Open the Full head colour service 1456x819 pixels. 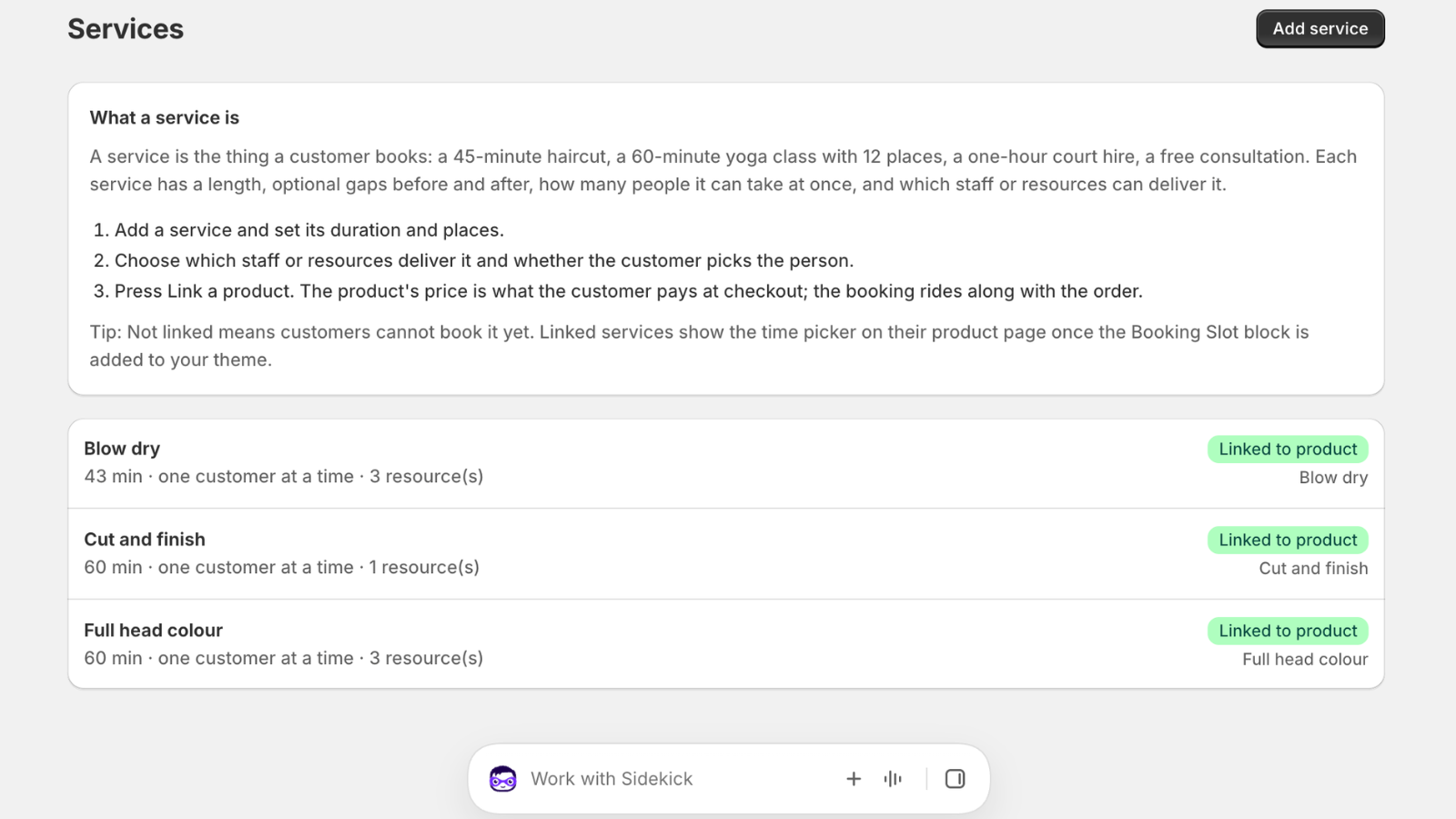click(726, 643)
